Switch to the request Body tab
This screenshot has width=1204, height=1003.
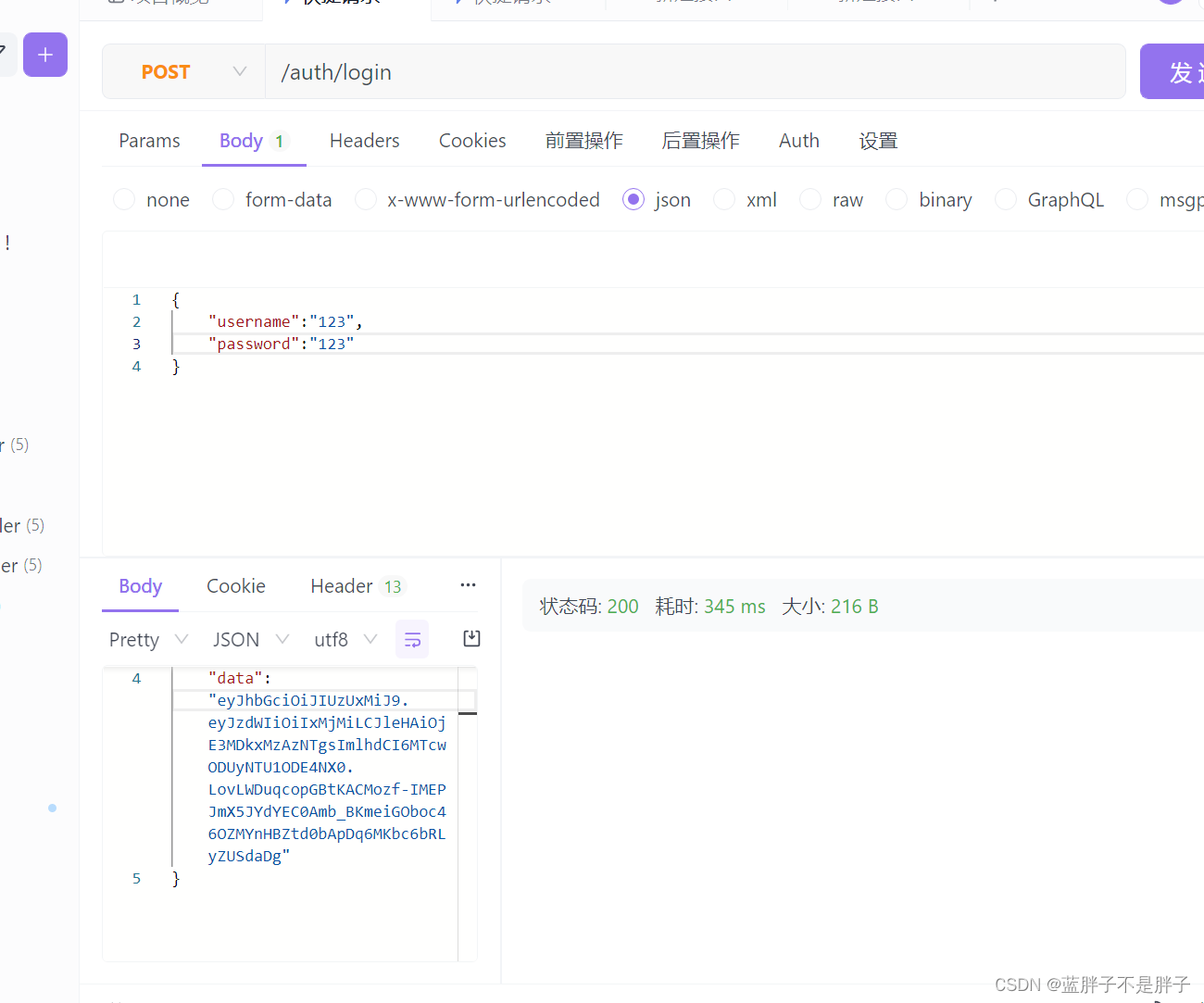point(254,141)
